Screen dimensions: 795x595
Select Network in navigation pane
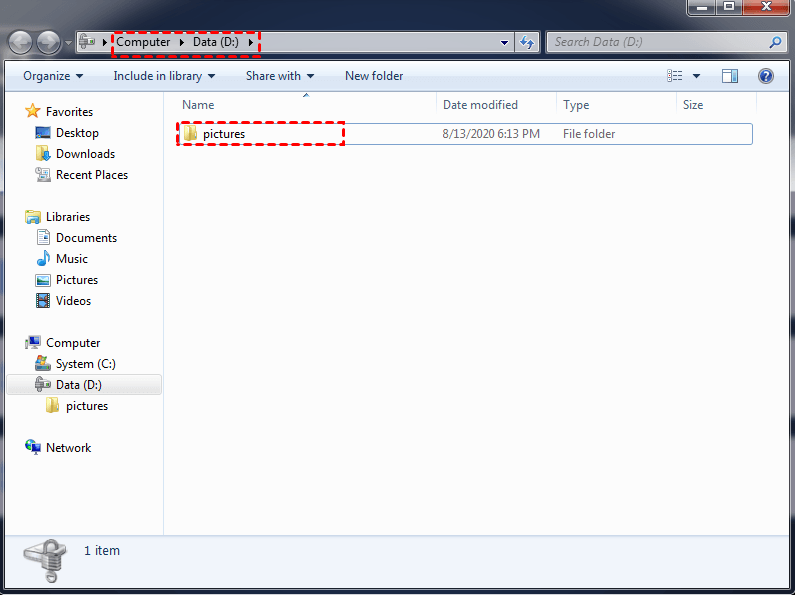tap(68, 448)
